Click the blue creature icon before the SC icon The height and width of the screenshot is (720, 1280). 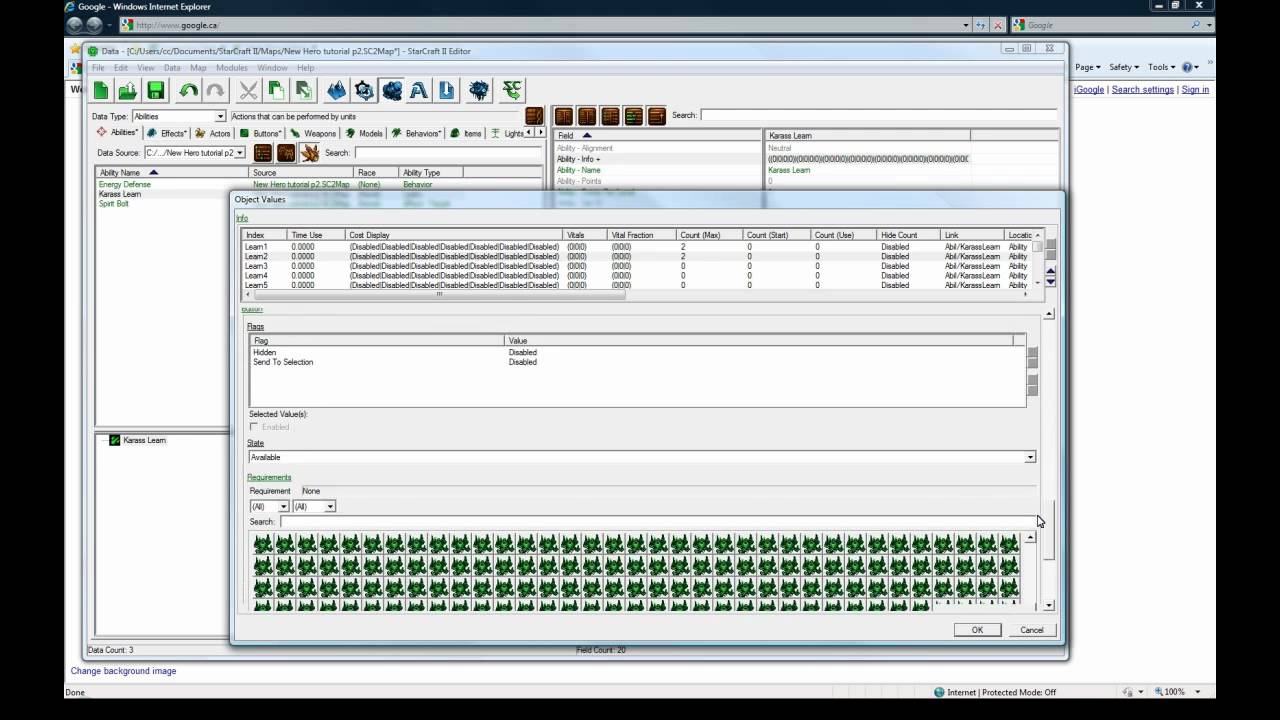pos(480,91)
